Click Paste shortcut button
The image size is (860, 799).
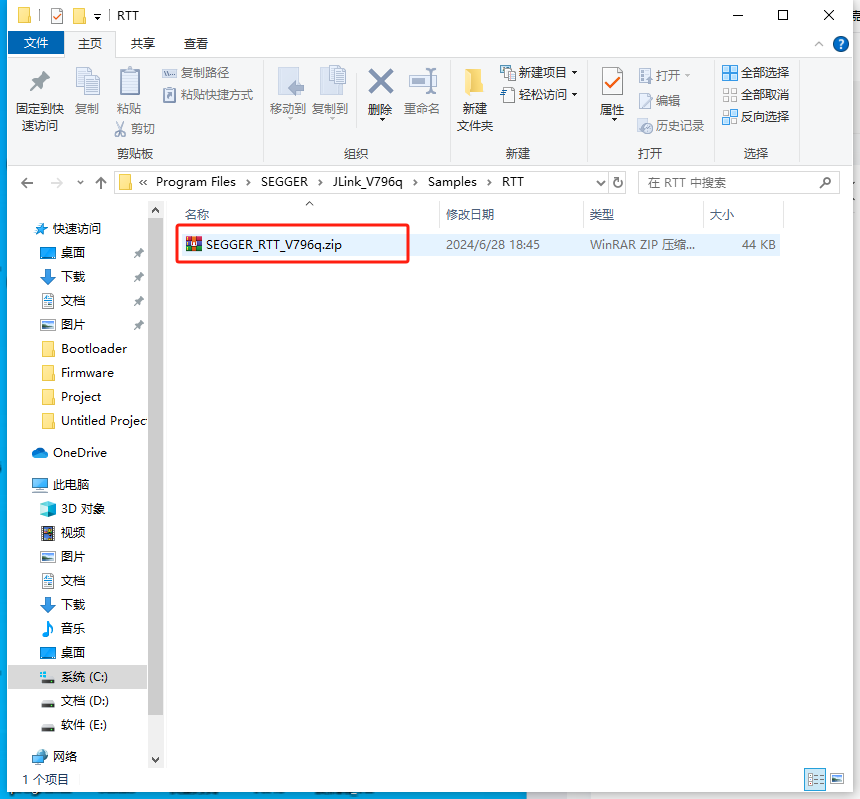click(208, 95)
